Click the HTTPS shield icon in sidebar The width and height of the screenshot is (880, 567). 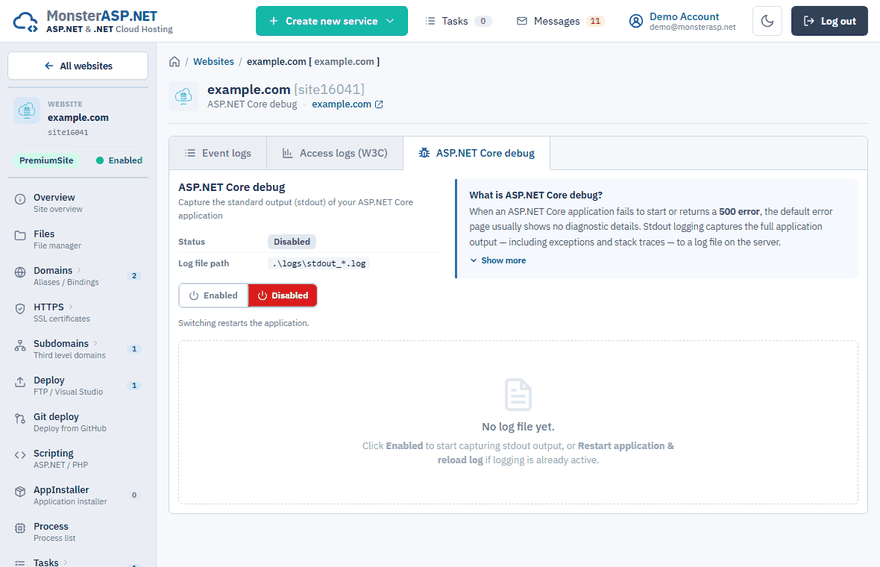point(20,309)
